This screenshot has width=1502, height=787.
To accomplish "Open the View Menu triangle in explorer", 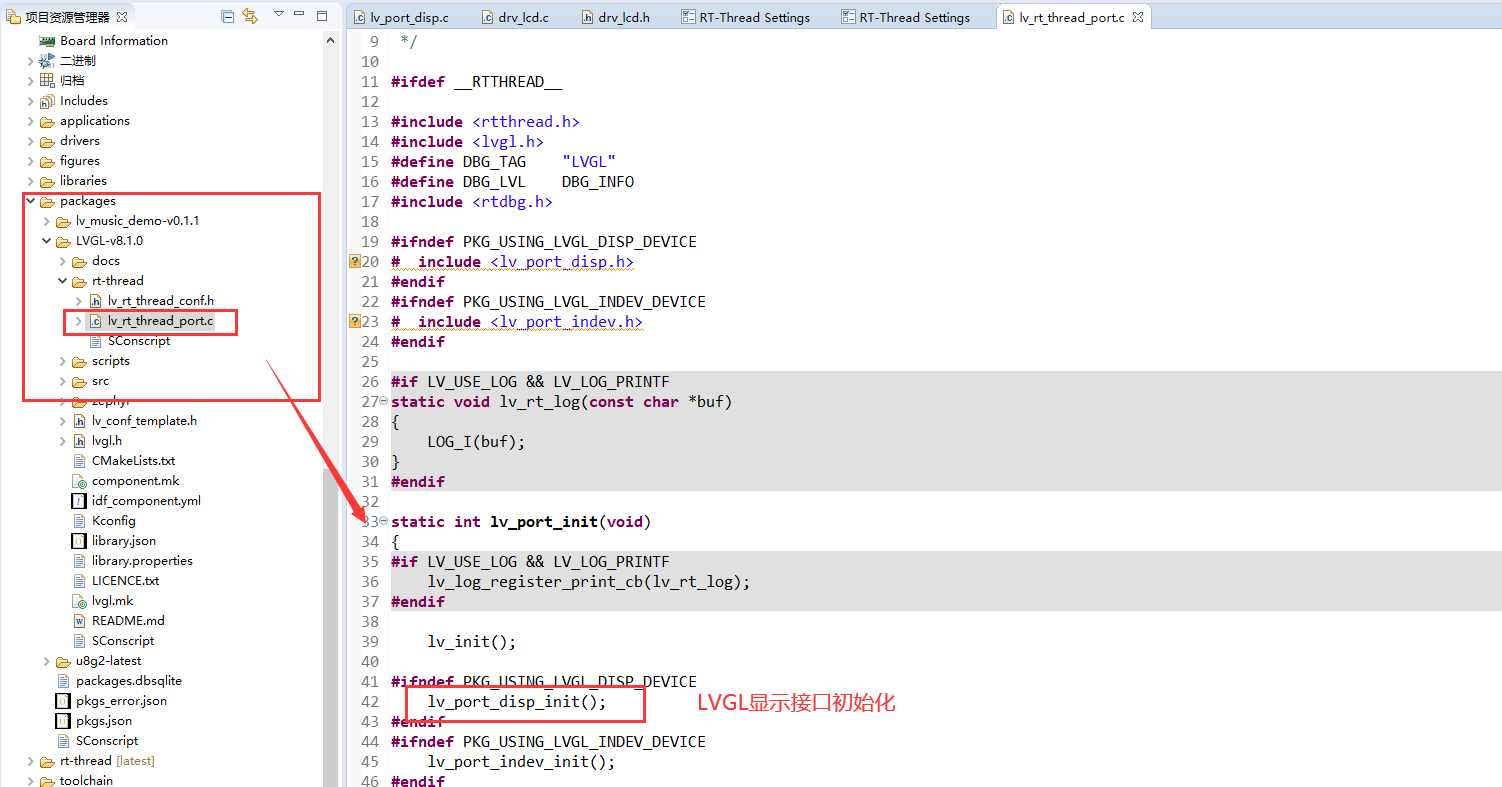I will coord(279,16).
